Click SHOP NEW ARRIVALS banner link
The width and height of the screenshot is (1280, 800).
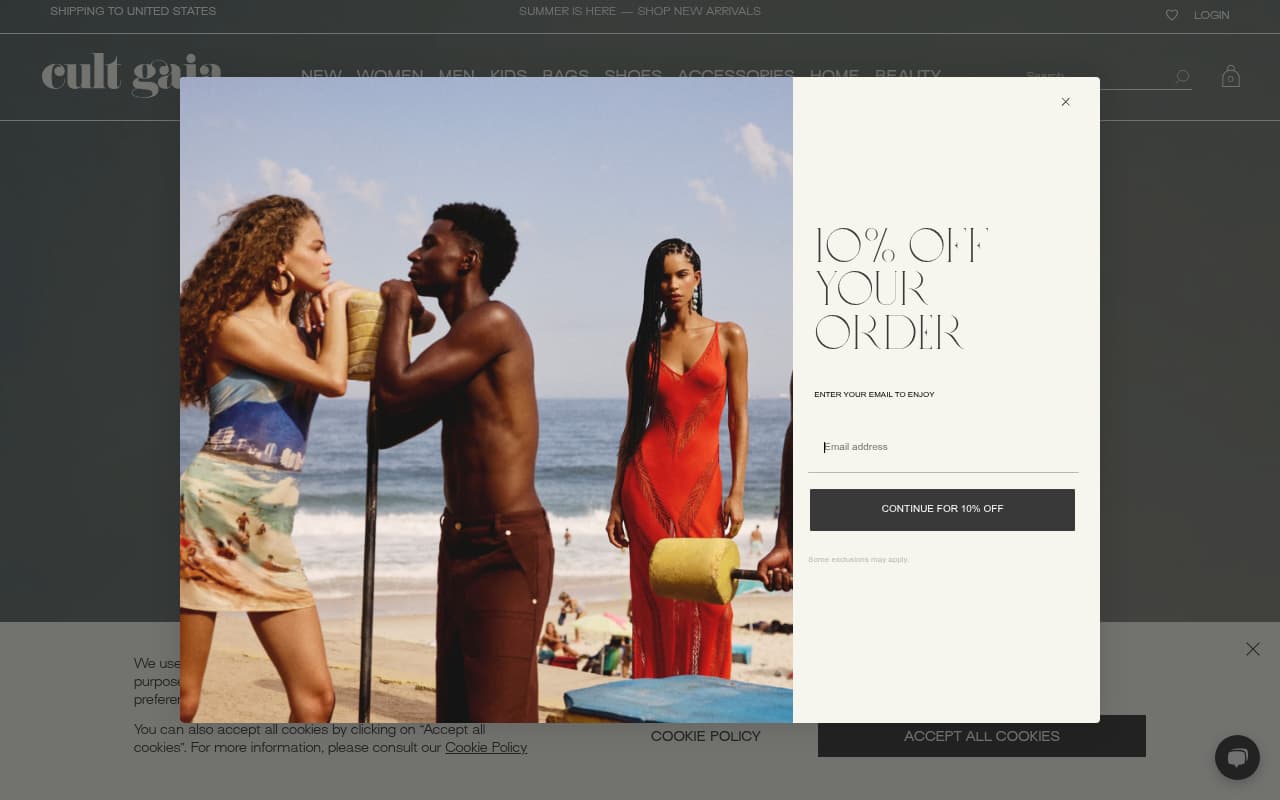[x=699, y=11]
